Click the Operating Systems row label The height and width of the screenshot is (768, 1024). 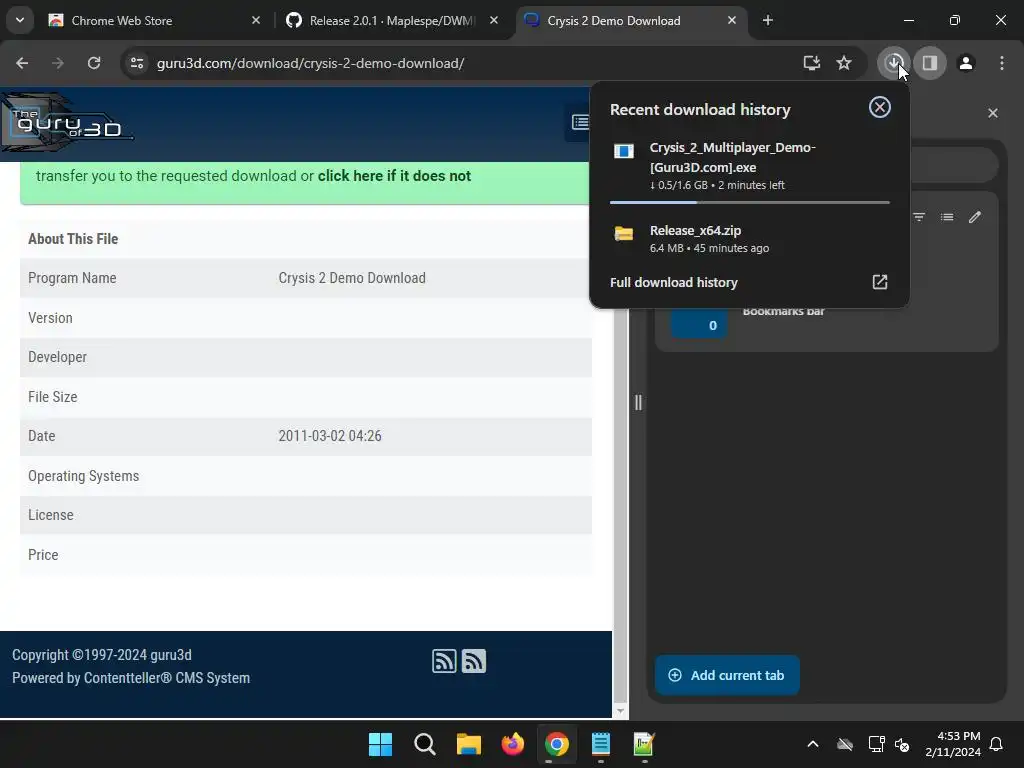84,476
